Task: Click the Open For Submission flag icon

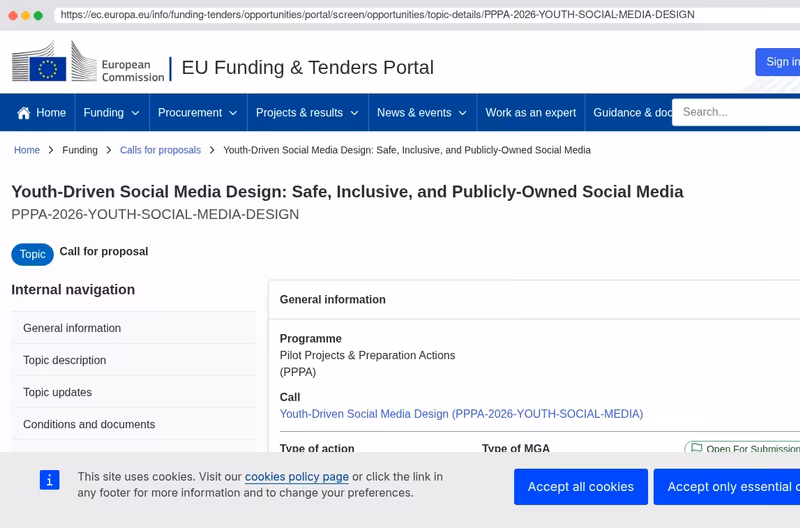Action: click(x=696, y=448)
